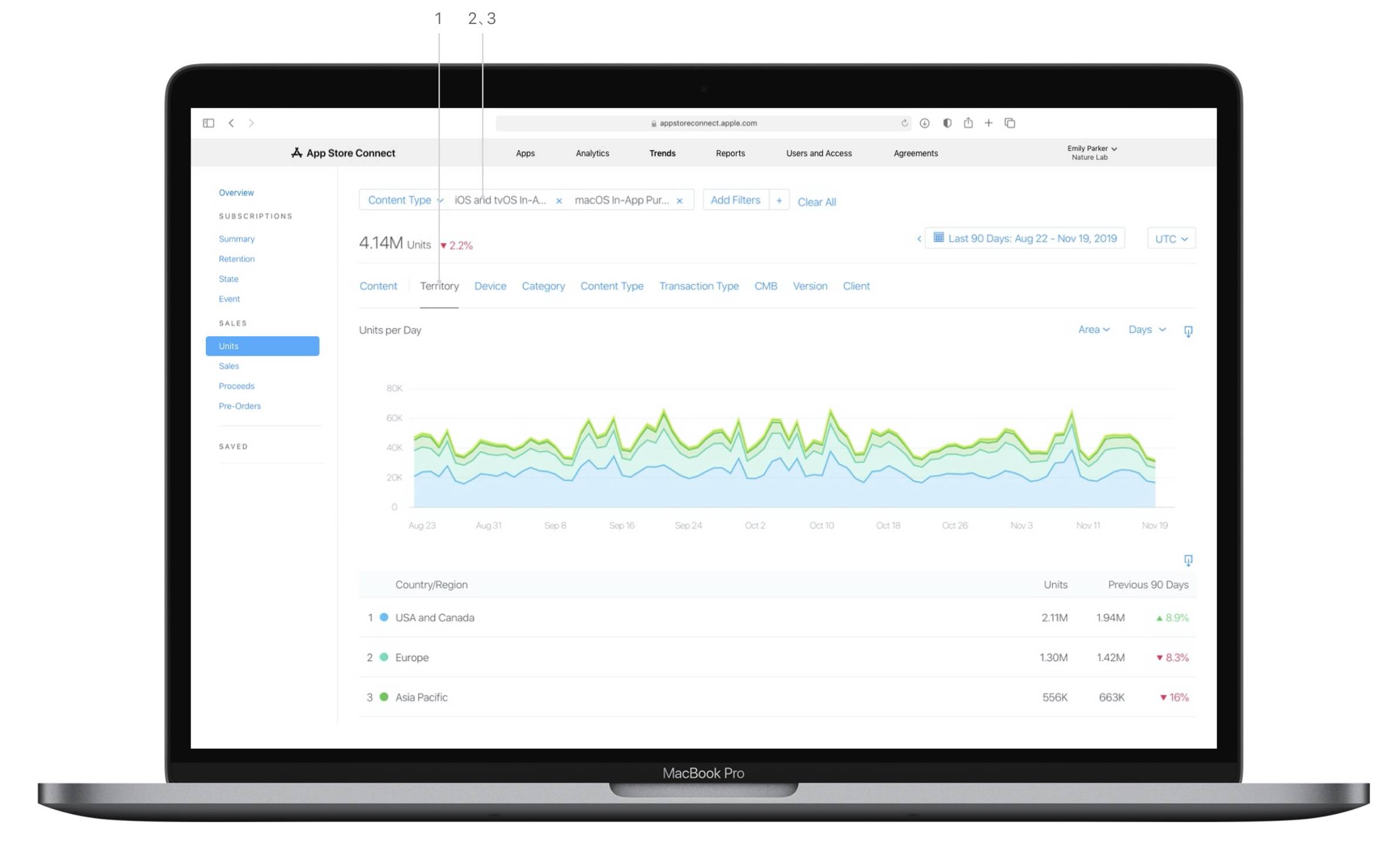Open State in the sidebar
Image resolution: width=1400 pixels, height=859 pixels.
[229, 279]
